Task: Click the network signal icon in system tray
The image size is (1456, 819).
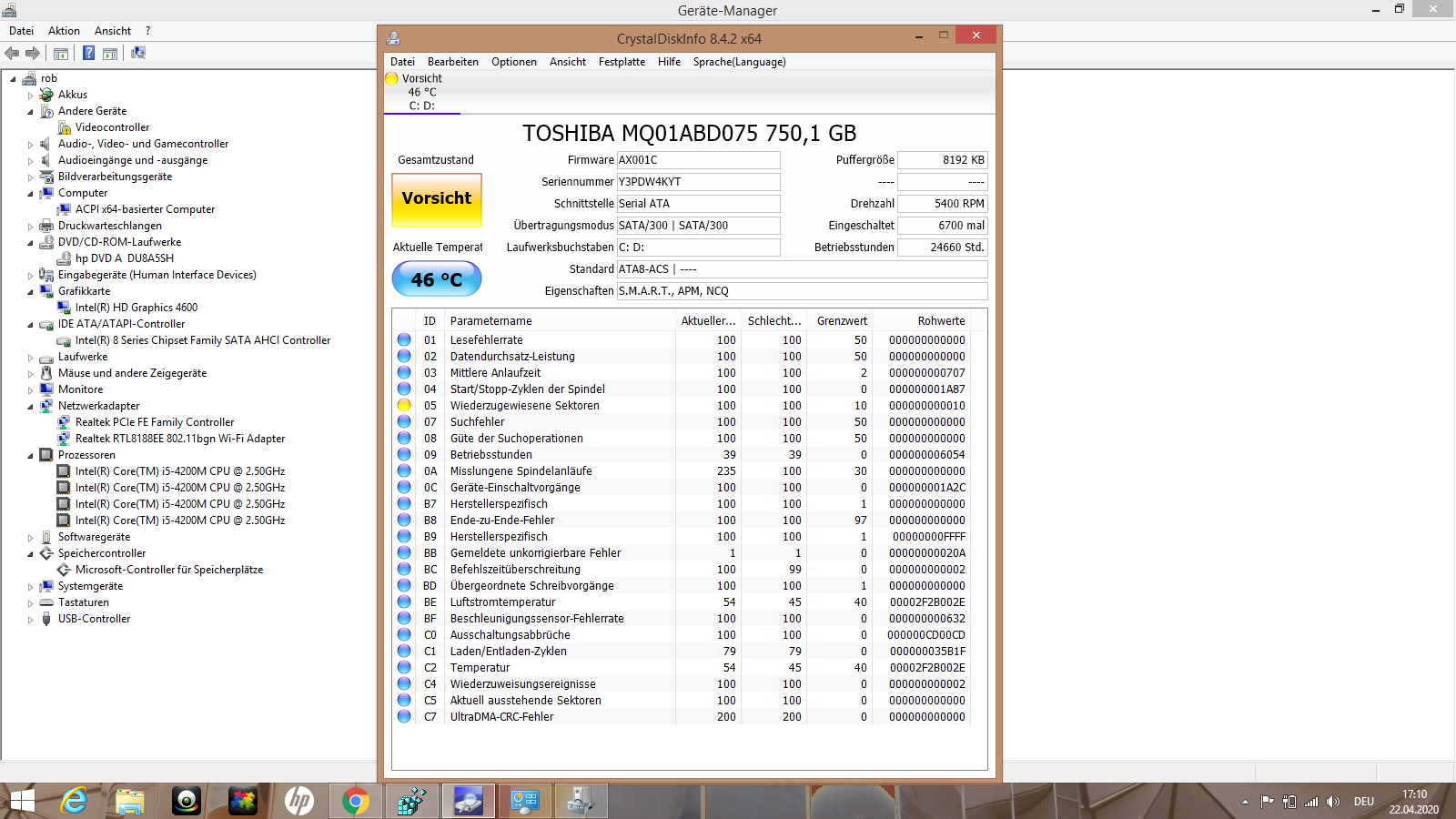Action: click(1311, 802)
